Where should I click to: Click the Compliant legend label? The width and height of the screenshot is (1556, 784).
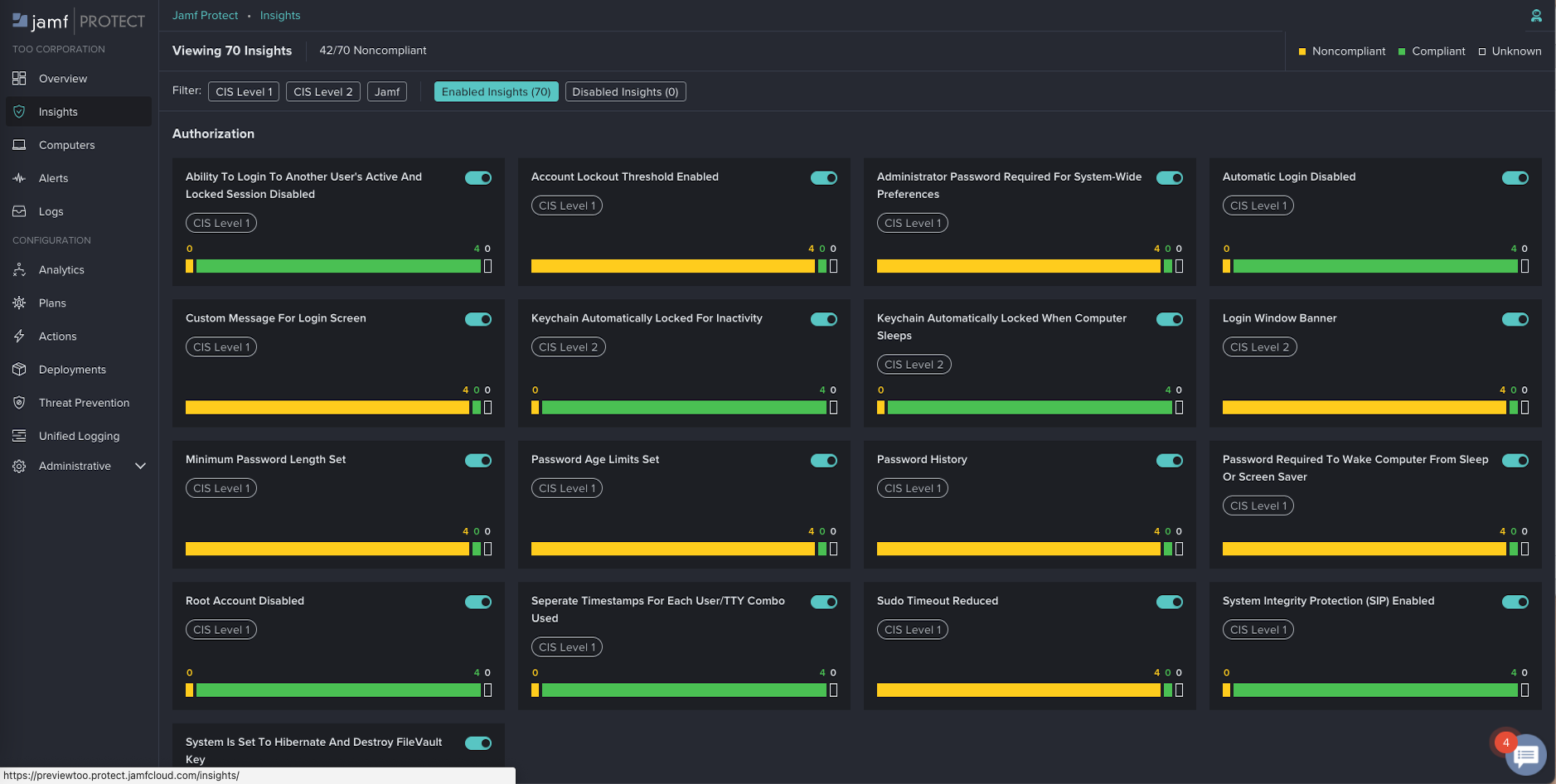pyautogui.click(x=1438, y=51)
